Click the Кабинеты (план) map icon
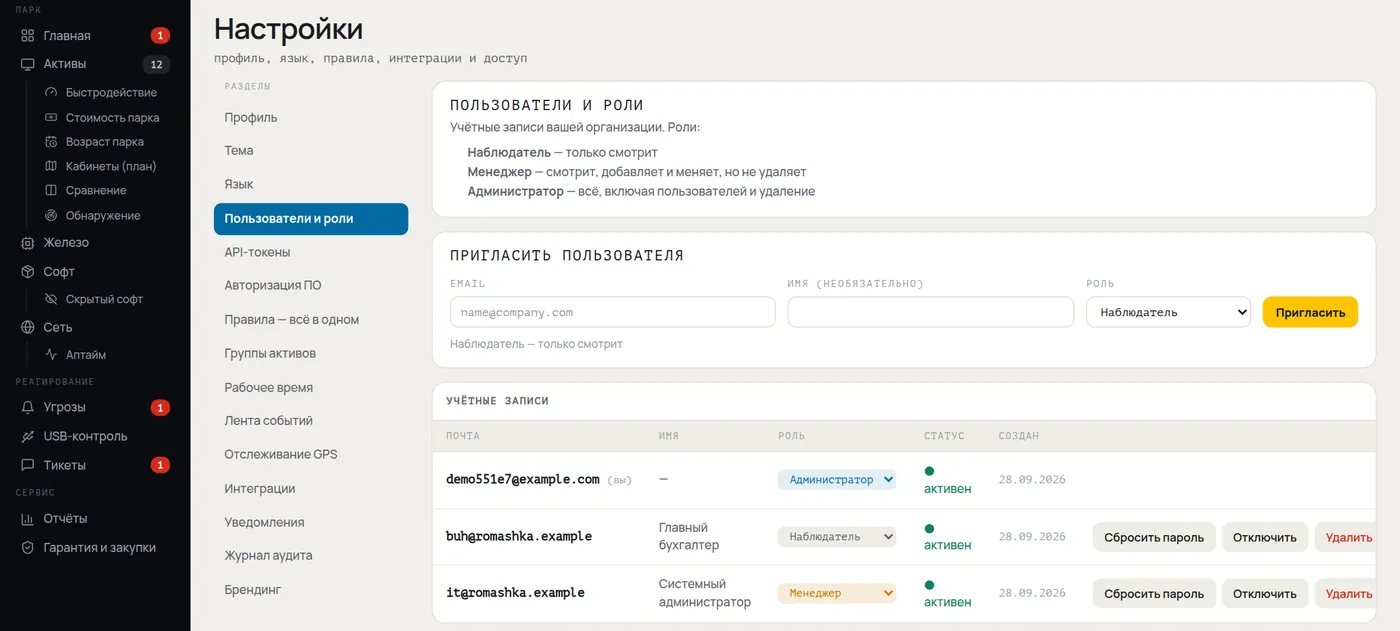The width and height of the screenshot is (1400, 631). (x=52, y=166)
